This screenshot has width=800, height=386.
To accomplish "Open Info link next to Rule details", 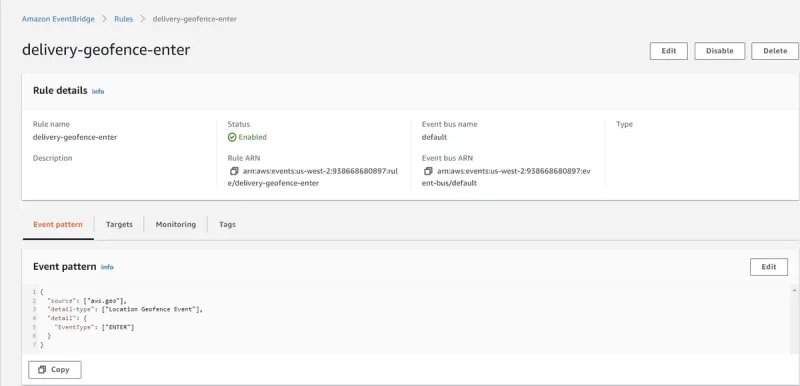I will pyautogui.click(x=98, y=91).
